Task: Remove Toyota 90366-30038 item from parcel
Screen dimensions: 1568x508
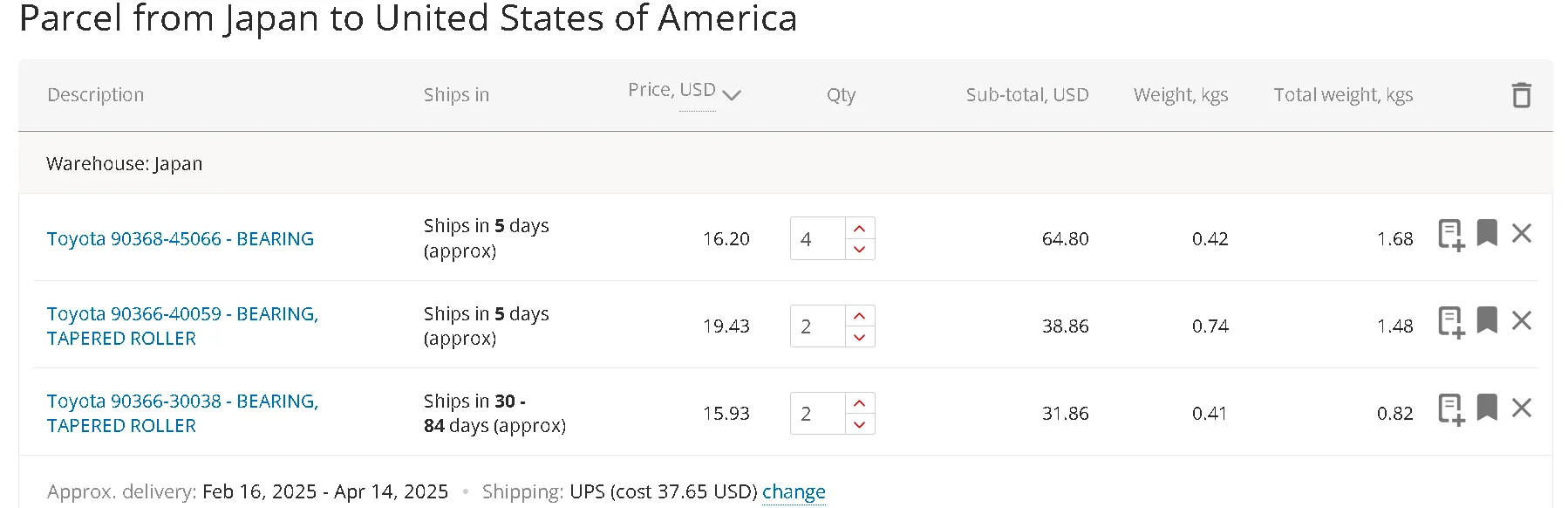Action: 1522,408
